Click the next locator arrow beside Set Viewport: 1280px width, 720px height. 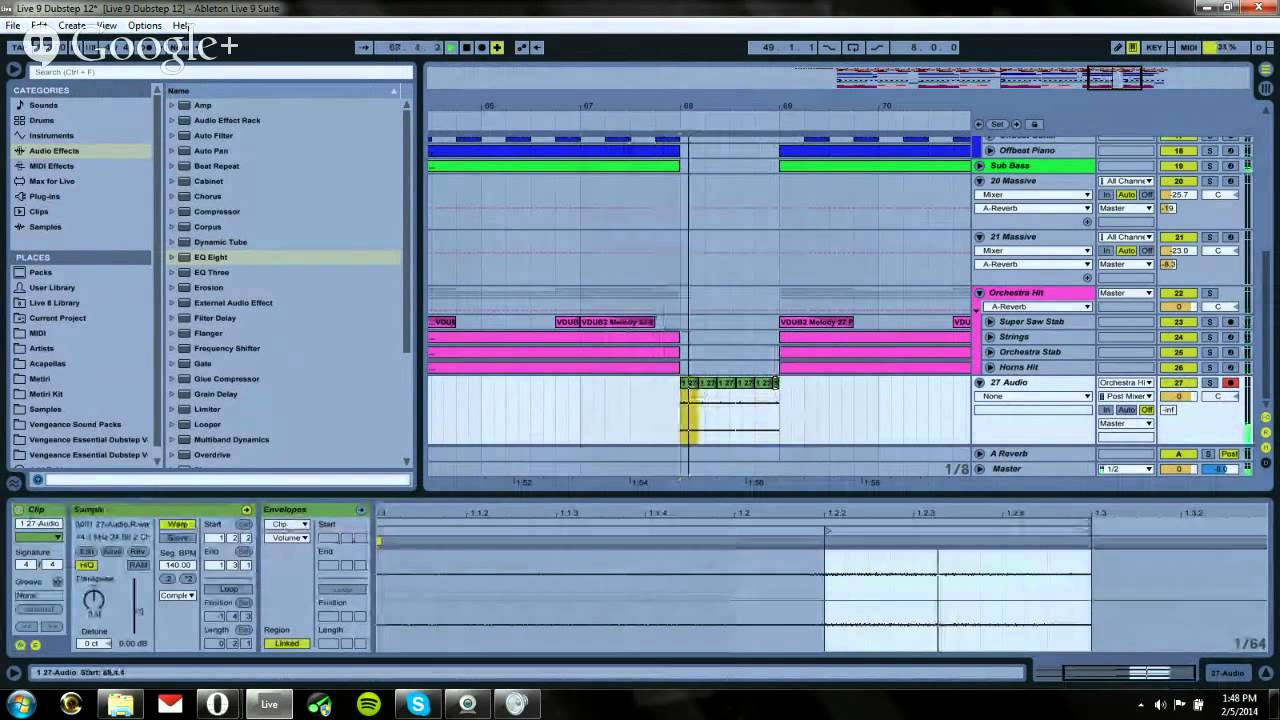coord(1016,124)
